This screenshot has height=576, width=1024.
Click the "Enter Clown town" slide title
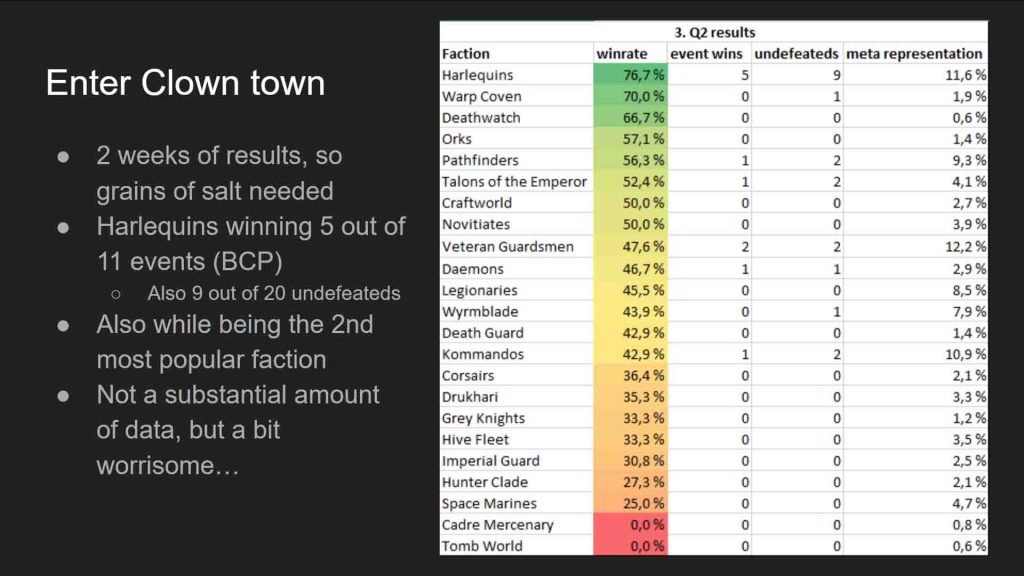(x=185, y=82)
